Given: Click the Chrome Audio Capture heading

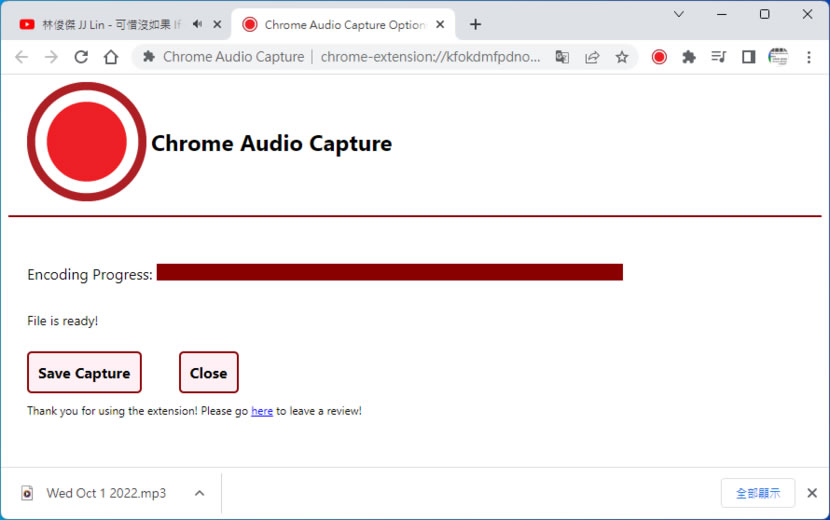Looking at the screenshot, I should click(272, 144).
